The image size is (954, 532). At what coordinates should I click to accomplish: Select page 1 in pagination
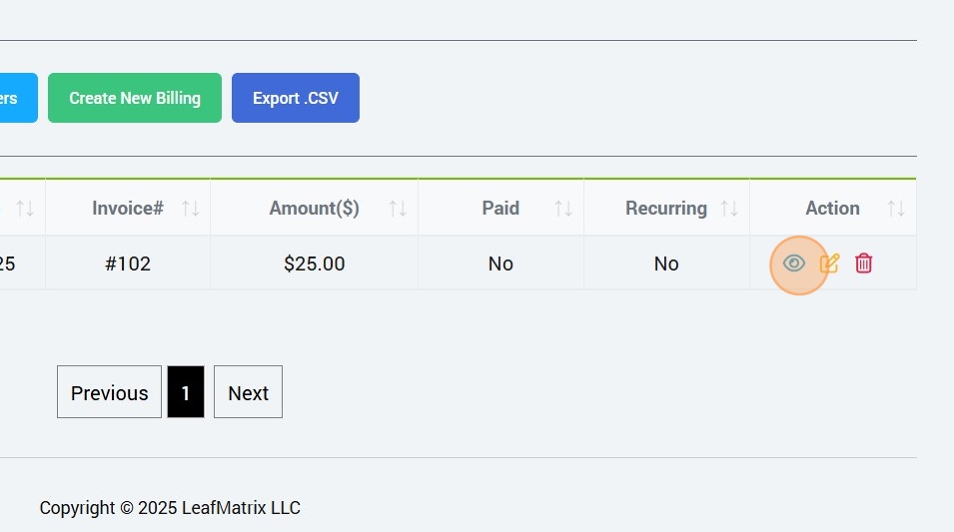(186, 392)
